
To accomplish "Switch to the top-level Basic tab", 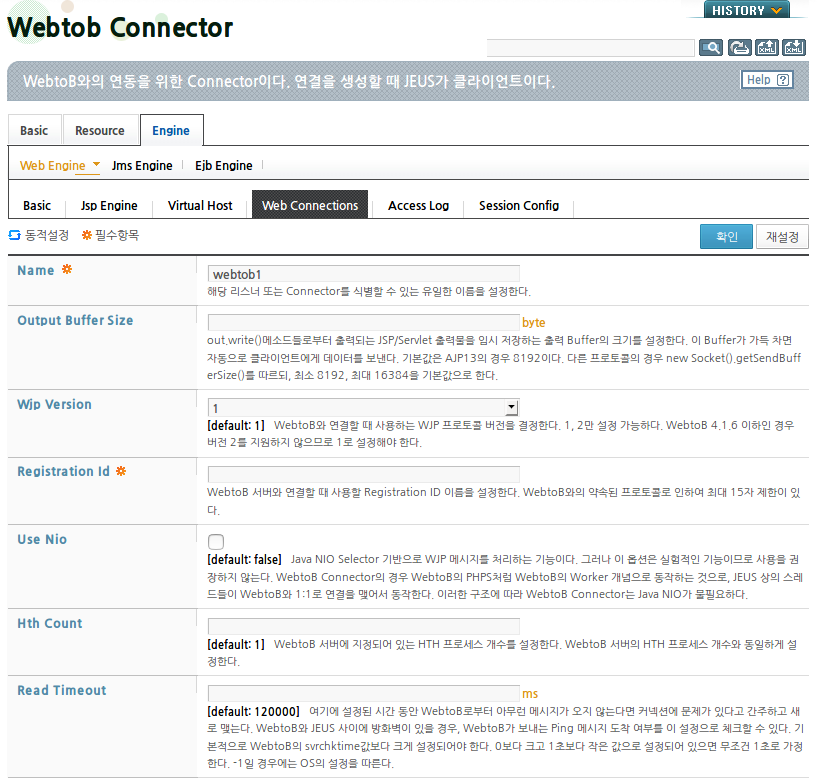I will pyautogui.click(x=34, y=130).
